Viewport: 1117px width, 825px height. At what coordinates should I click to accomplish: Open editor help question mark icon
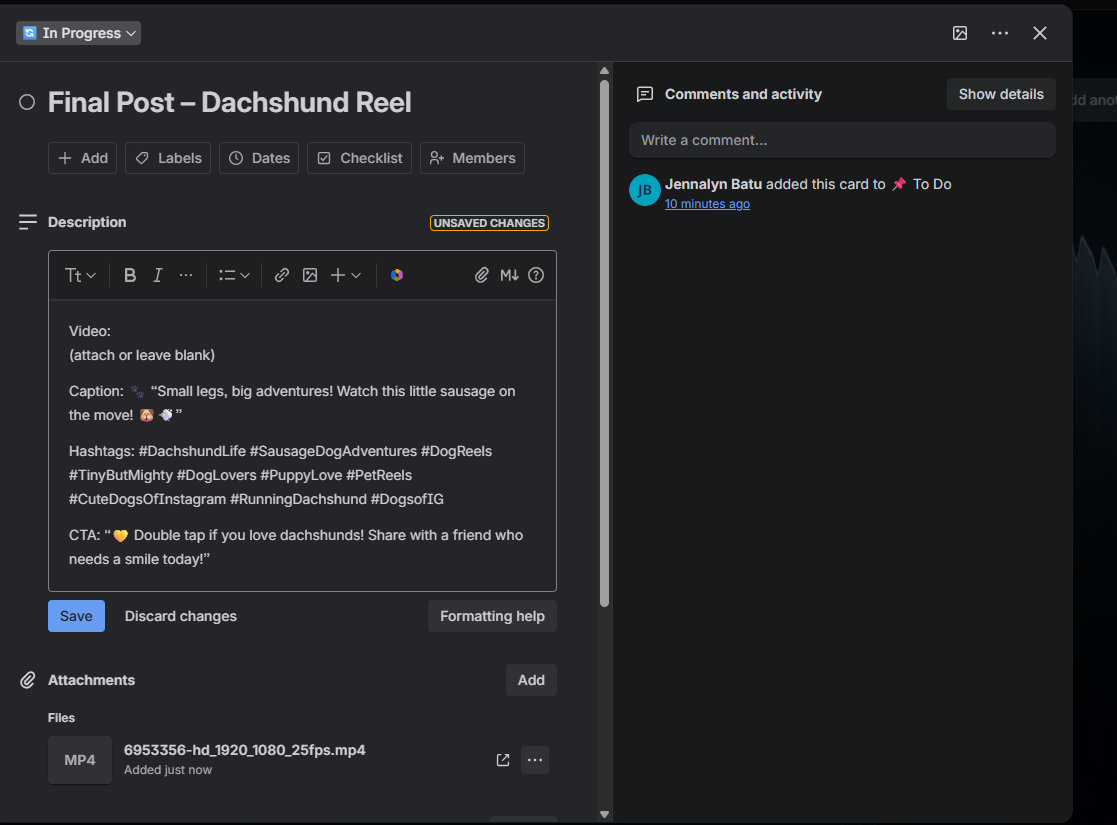click(536, 275)
